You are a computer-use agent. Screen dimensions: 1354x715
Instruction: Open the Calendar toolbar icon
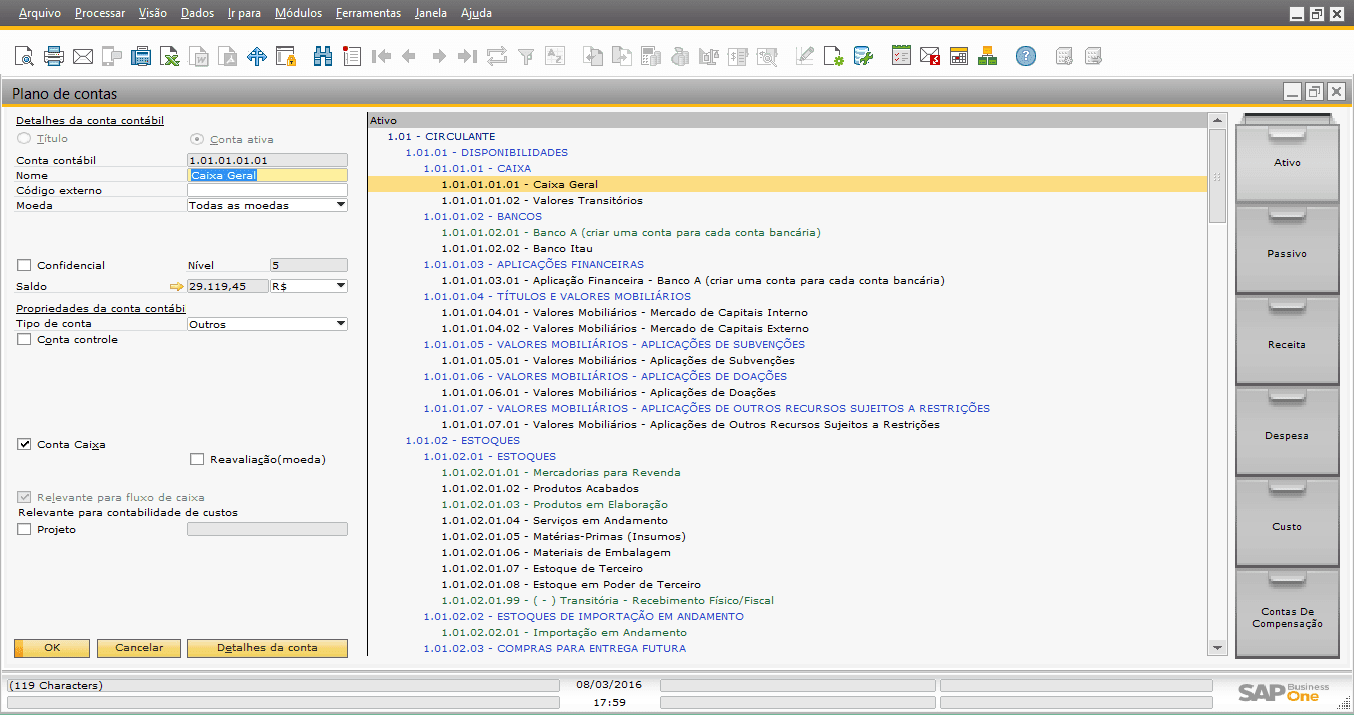959,56
